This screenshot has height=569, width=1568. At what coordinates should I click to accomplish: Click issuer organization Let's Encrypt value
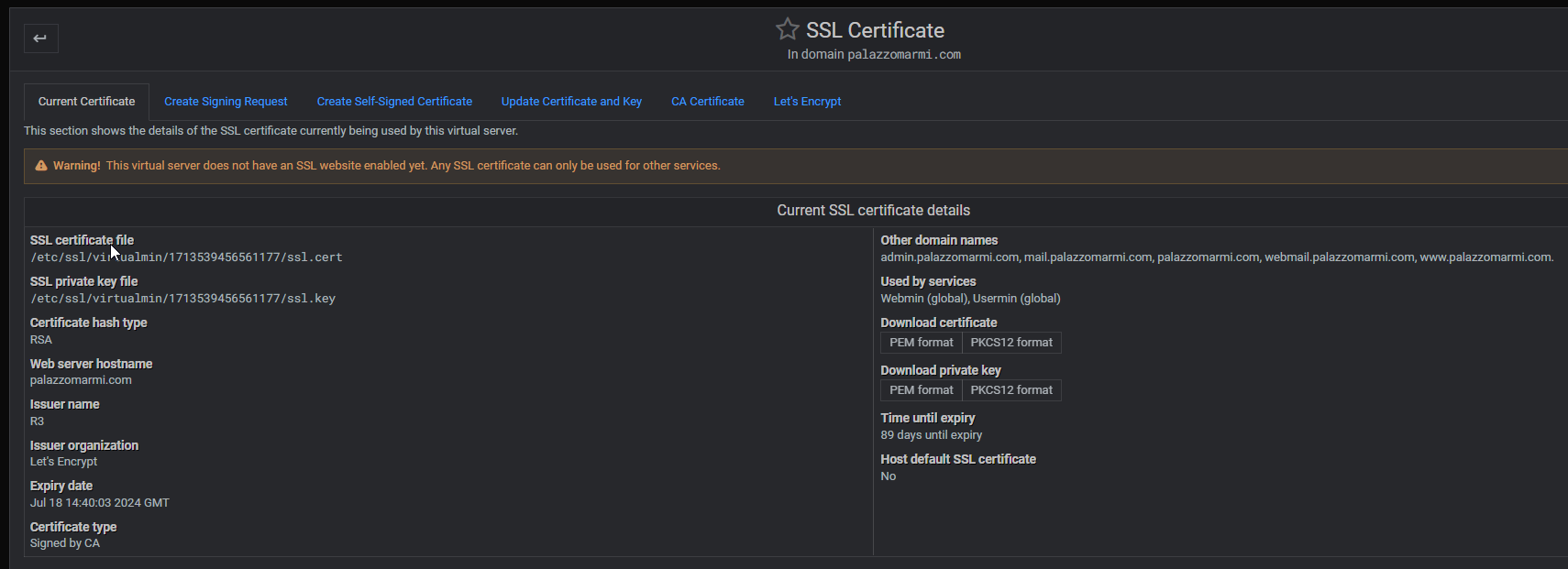pyautogui.click(x=63, y=462)
